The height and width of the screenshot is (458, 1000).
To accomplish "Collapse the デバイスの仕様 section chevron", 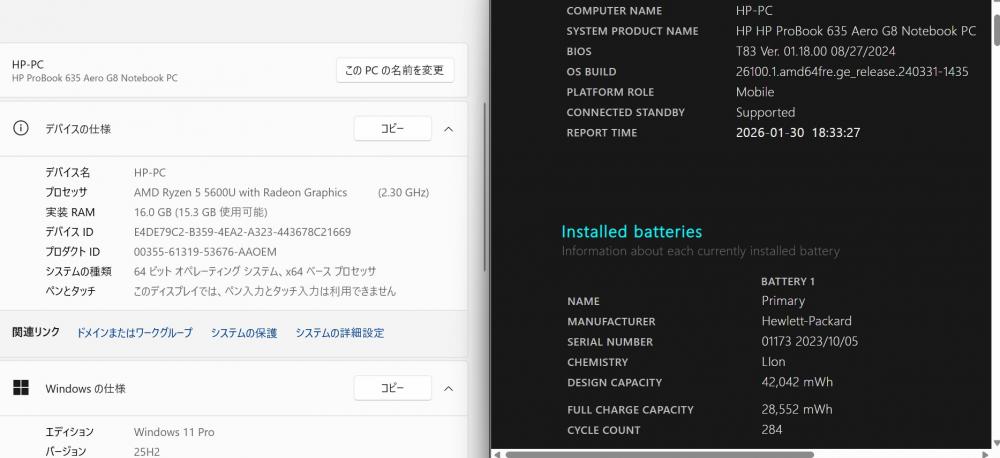I will (x=448, y=129).
